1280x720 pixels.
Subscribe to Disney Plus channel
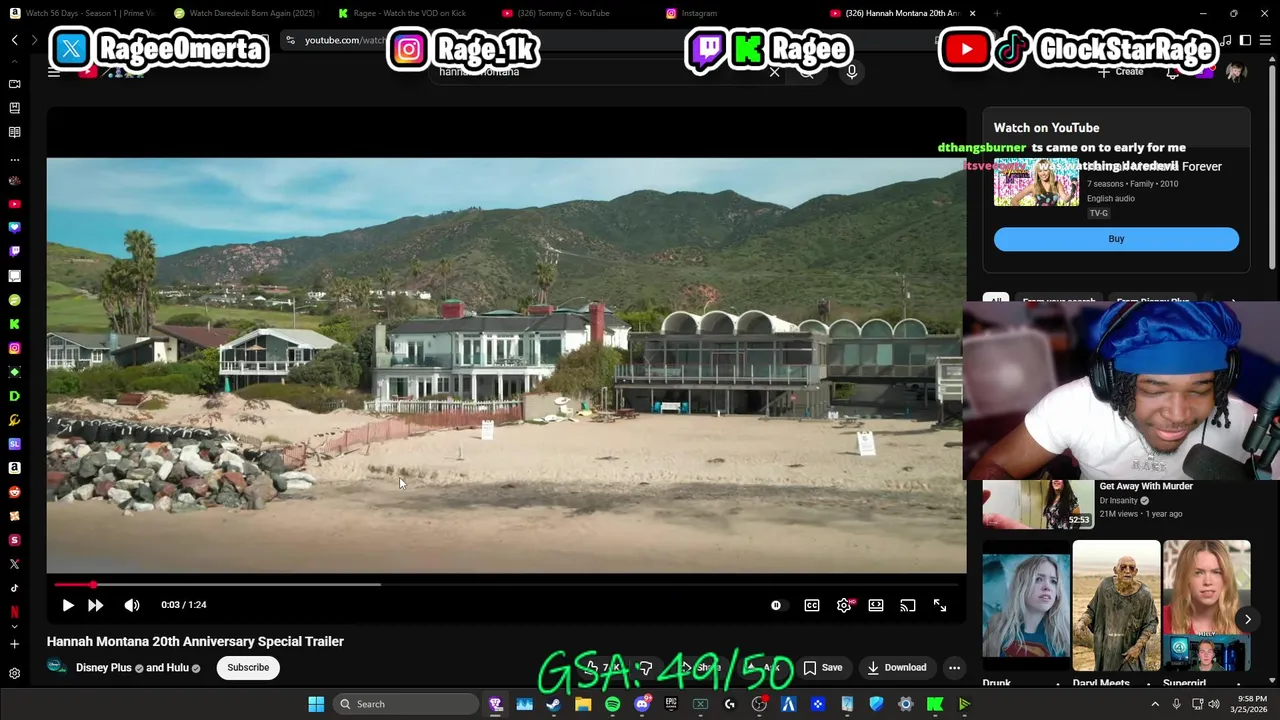point(248,667)
